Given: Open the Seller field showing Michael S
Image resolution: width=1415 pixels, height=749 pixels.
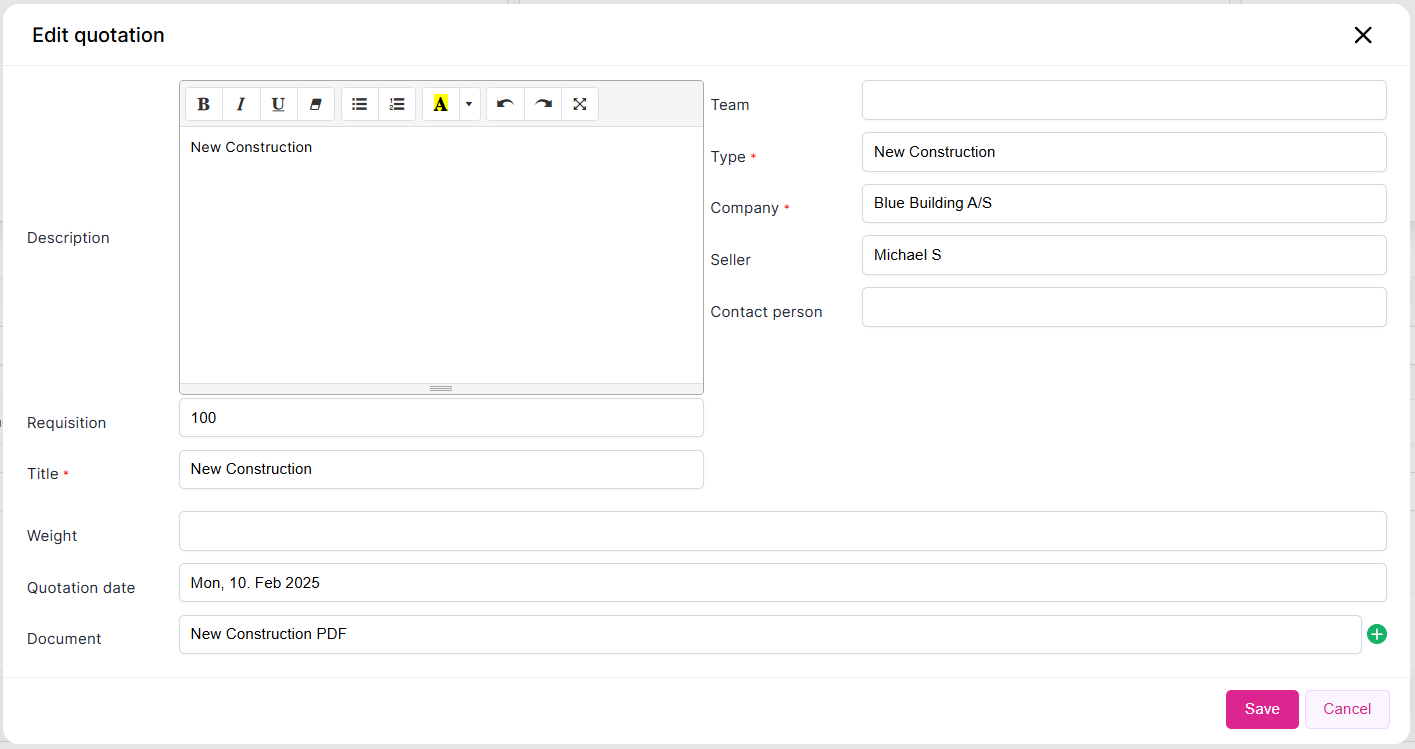Looking at the screenshot, I should pos(1123,255).
